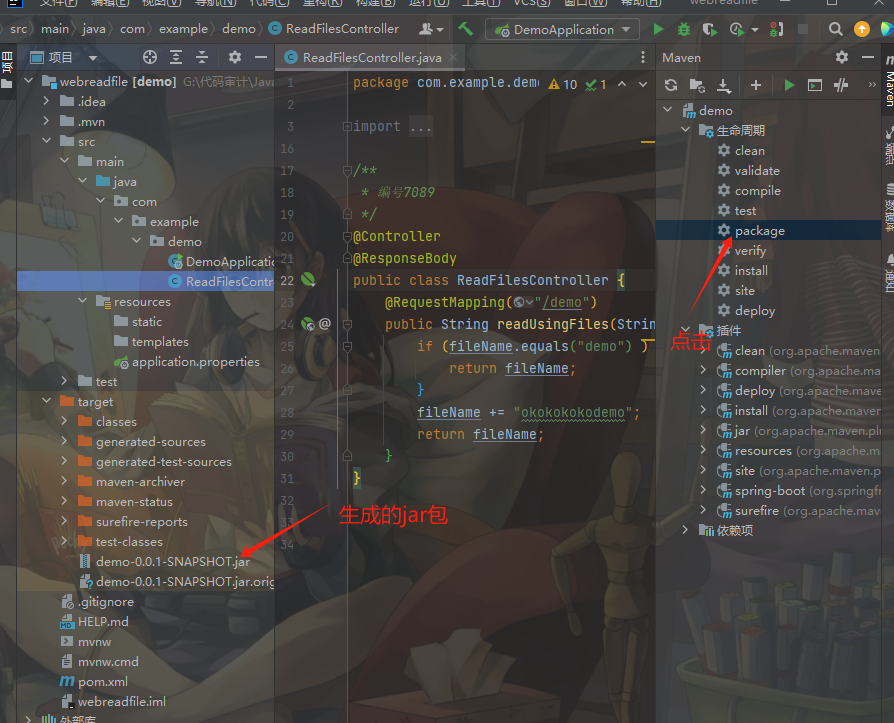Toggle the folded import block marker
Image resolution: width=894 pixels, height=723 pixels.
[347, 126]
